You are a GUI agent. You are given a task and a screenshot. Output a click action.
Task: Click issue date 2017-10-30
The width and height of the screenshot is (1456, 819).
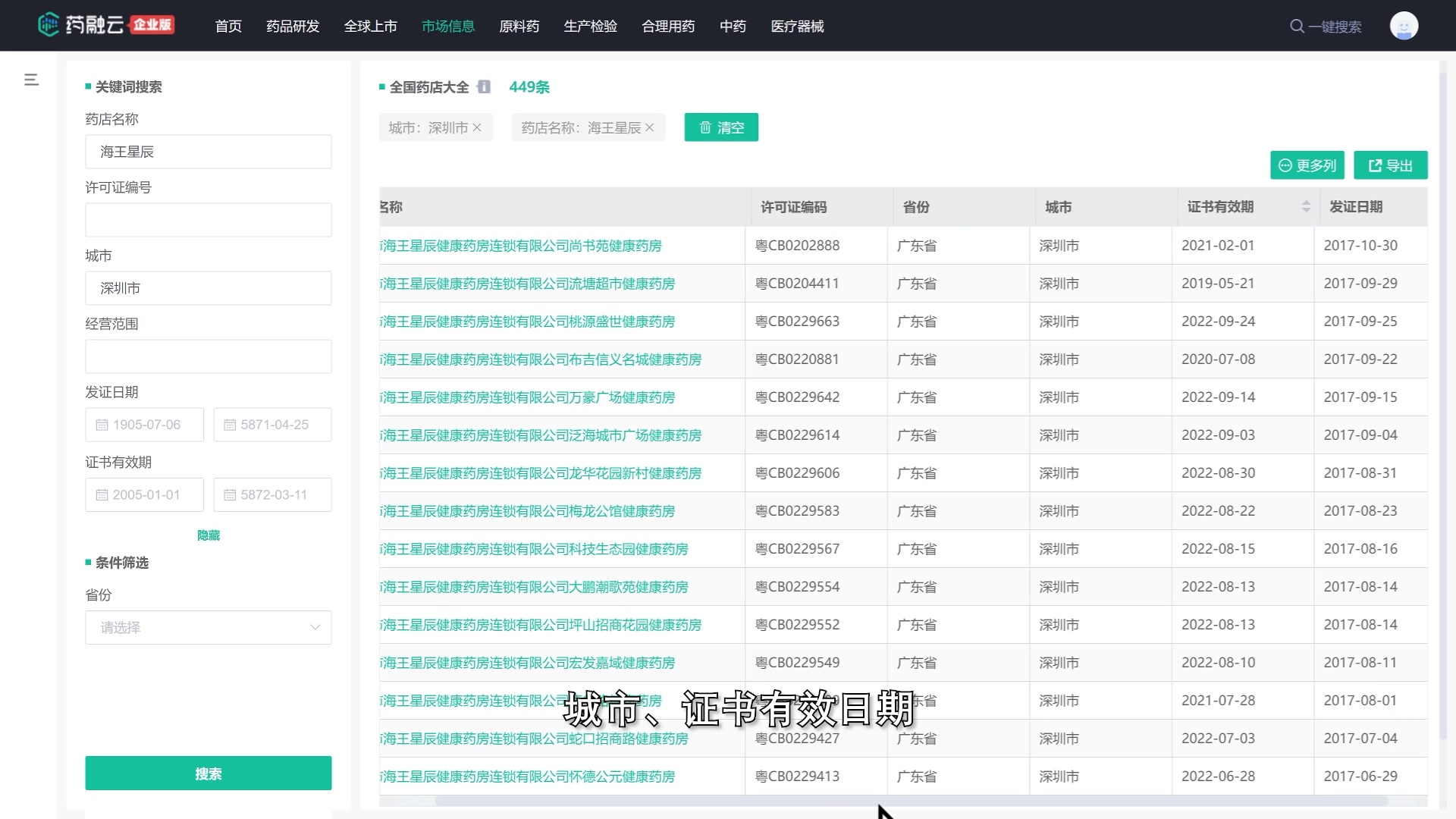[x=1360, y=246]
